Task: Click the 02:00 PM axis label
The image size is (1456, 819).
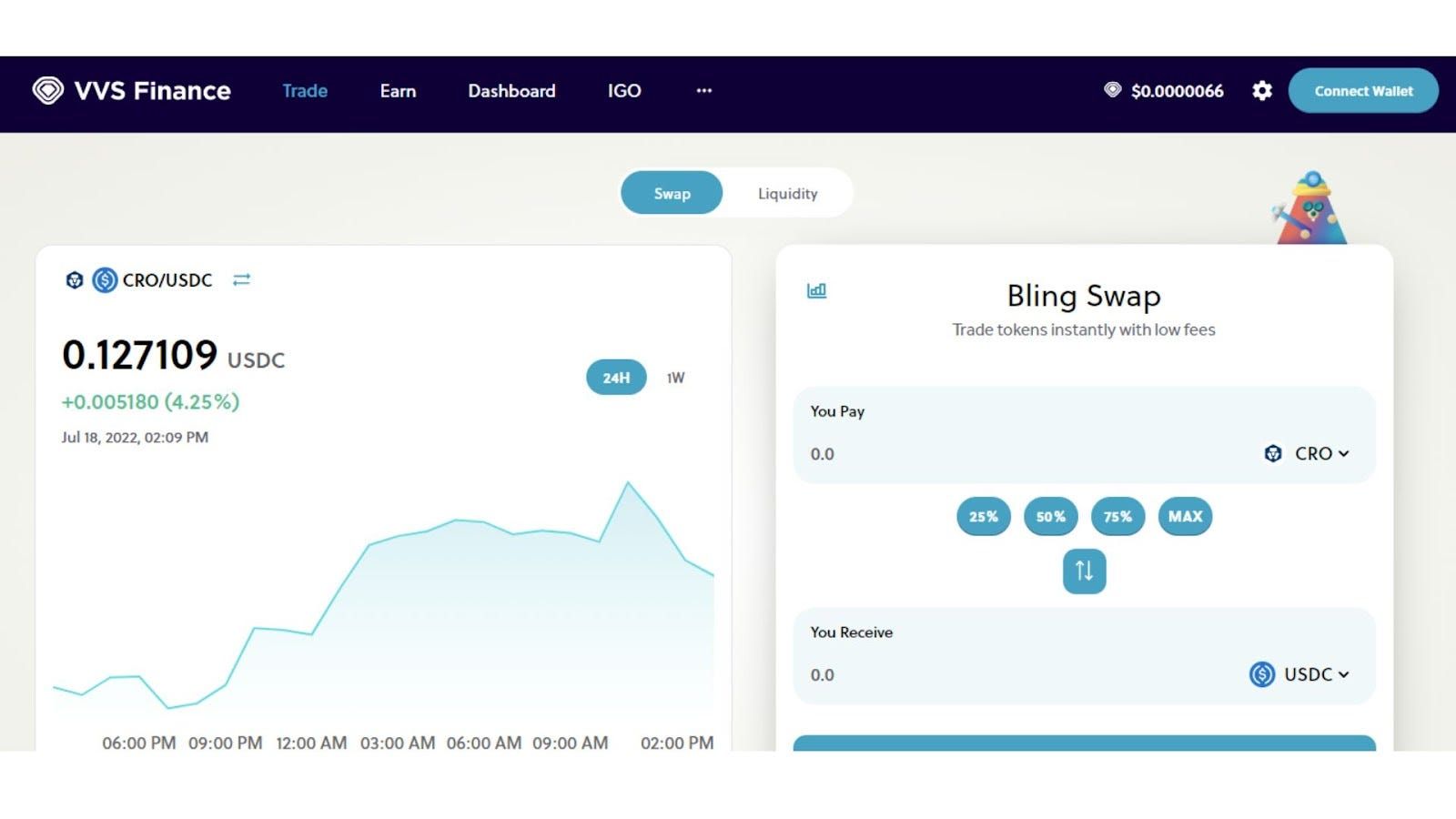Action: 677,743
